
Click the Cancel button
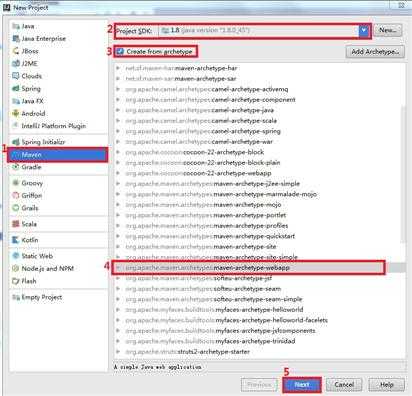(x=344, y=385)
